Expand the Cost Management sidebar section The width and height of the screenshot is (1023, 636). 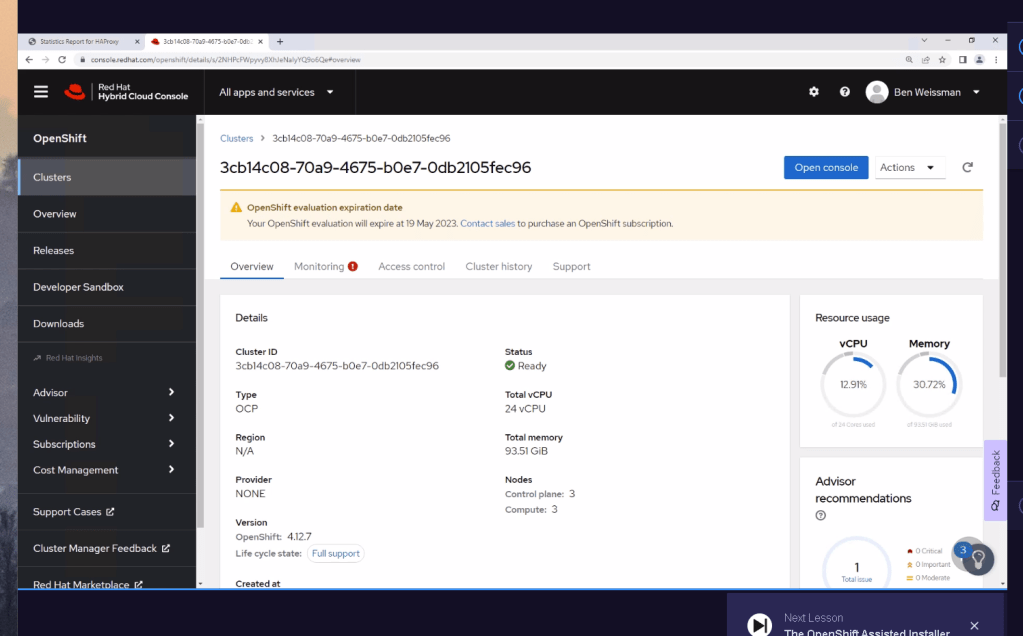click(104, 470)
